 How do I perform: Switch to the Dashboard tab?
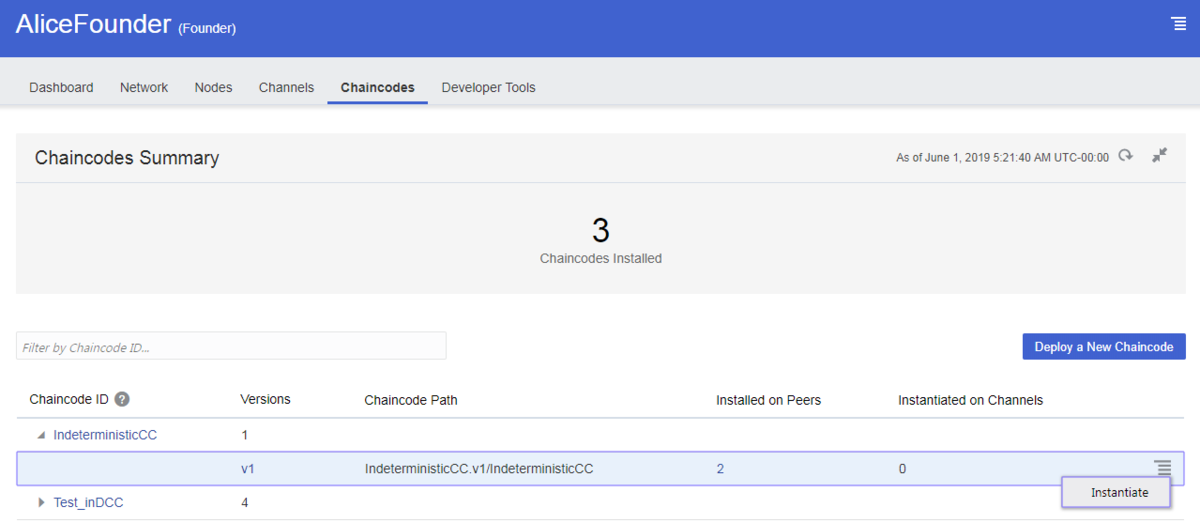click(61, 88)
